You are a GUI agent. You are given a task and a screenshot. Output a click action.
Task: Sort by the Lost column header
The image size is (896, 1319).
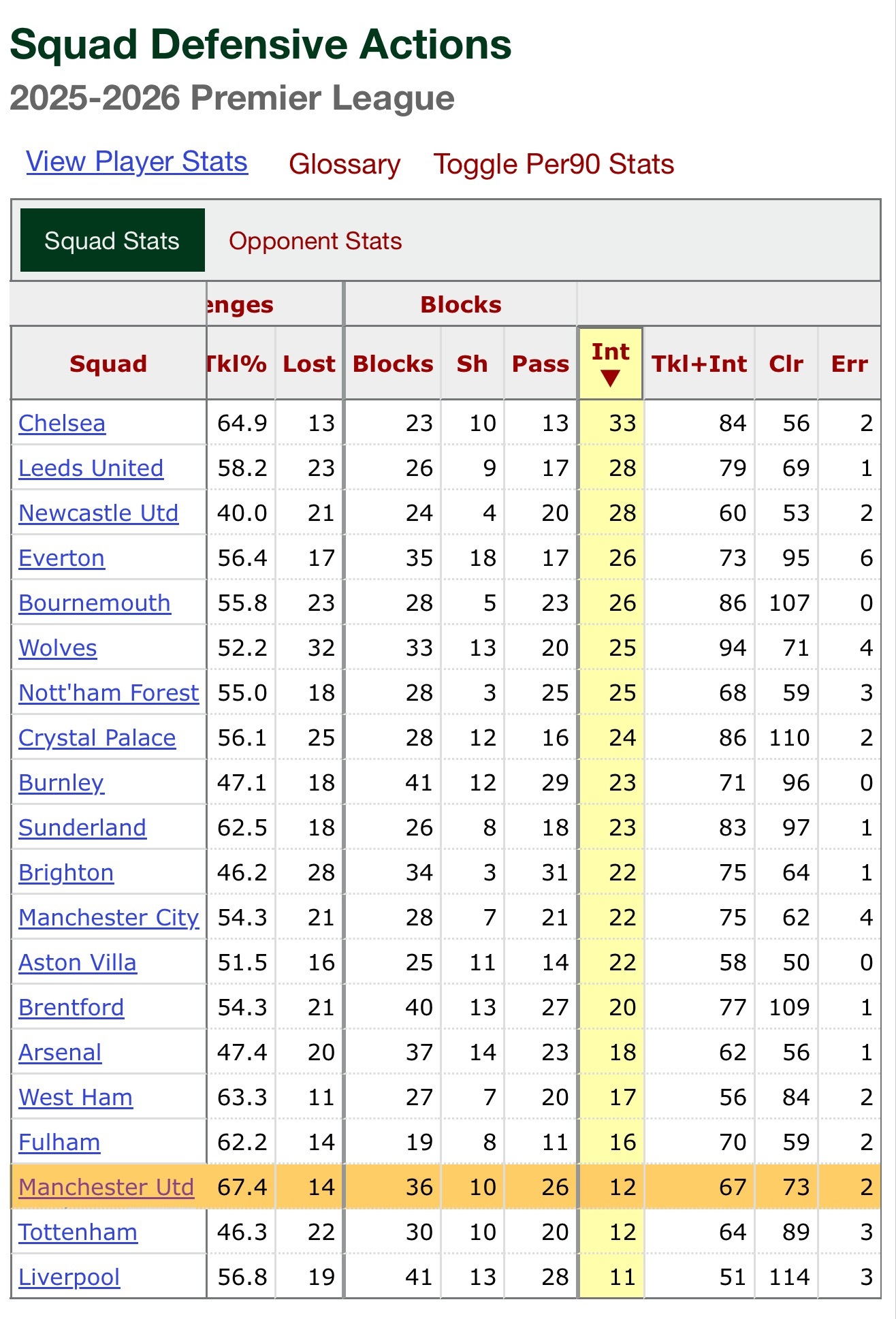point(309,364)
